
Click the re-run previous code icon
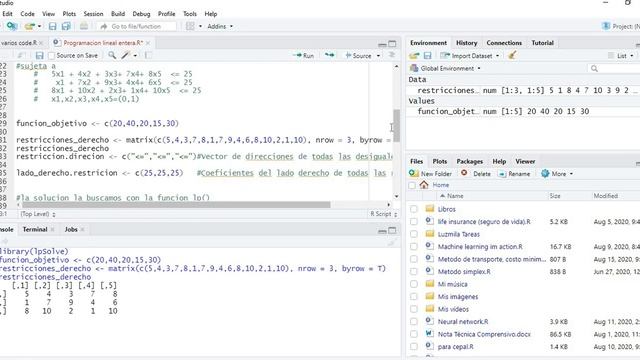tap(329, 55)
